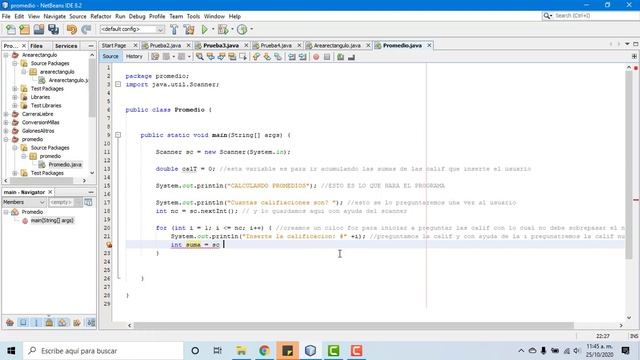Click the New Project toolbar icon
Screen dimensions: 640x360
pos(24,29)
